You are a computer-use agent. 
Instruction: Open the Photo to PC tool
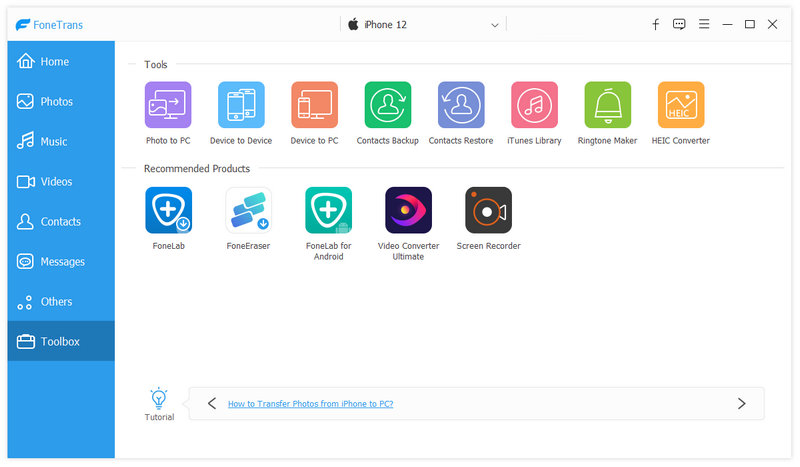[x=168, y=105]
